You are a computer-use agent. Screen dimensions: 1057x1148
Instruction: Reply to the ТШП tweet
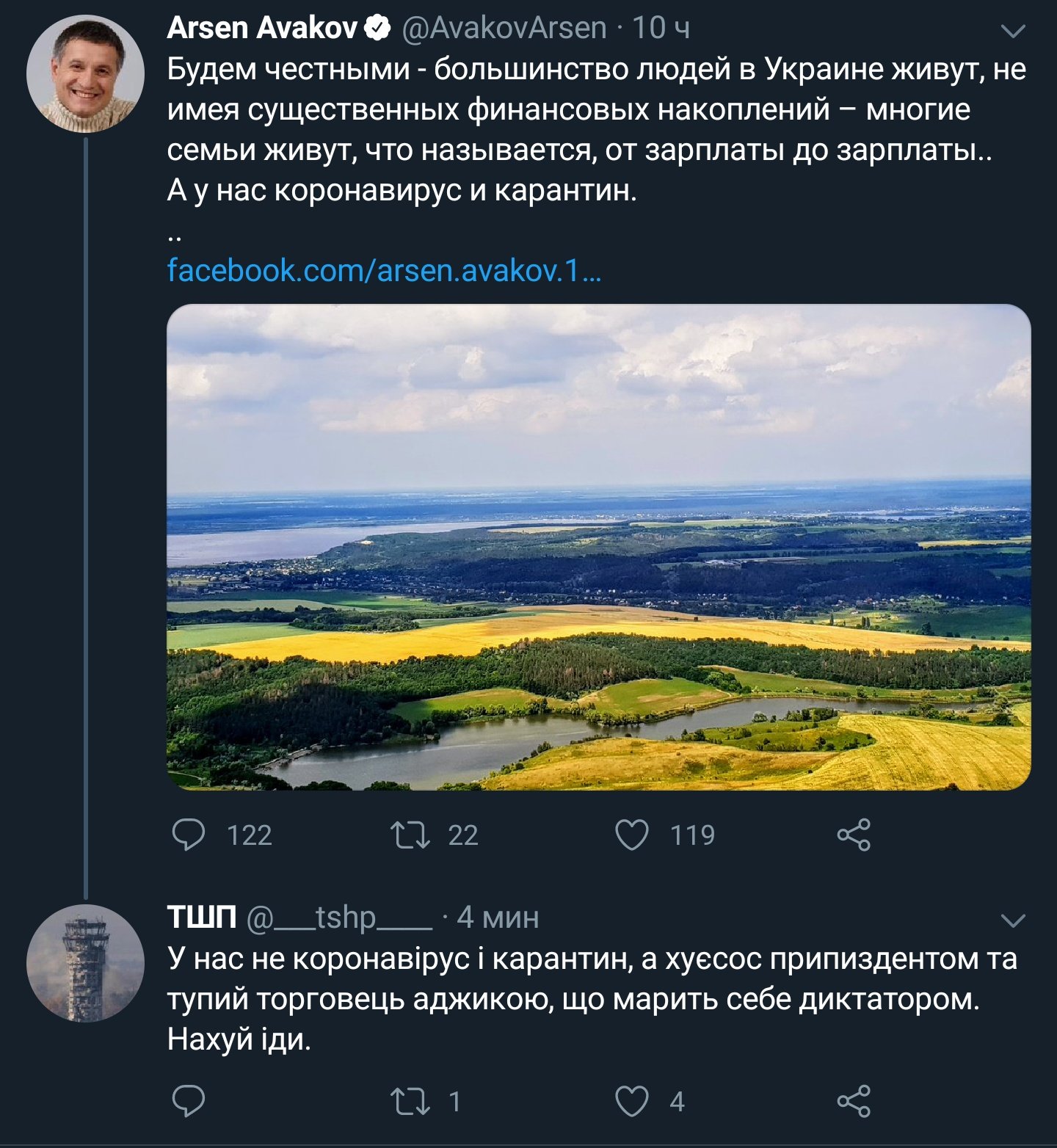click(189, 1101)
